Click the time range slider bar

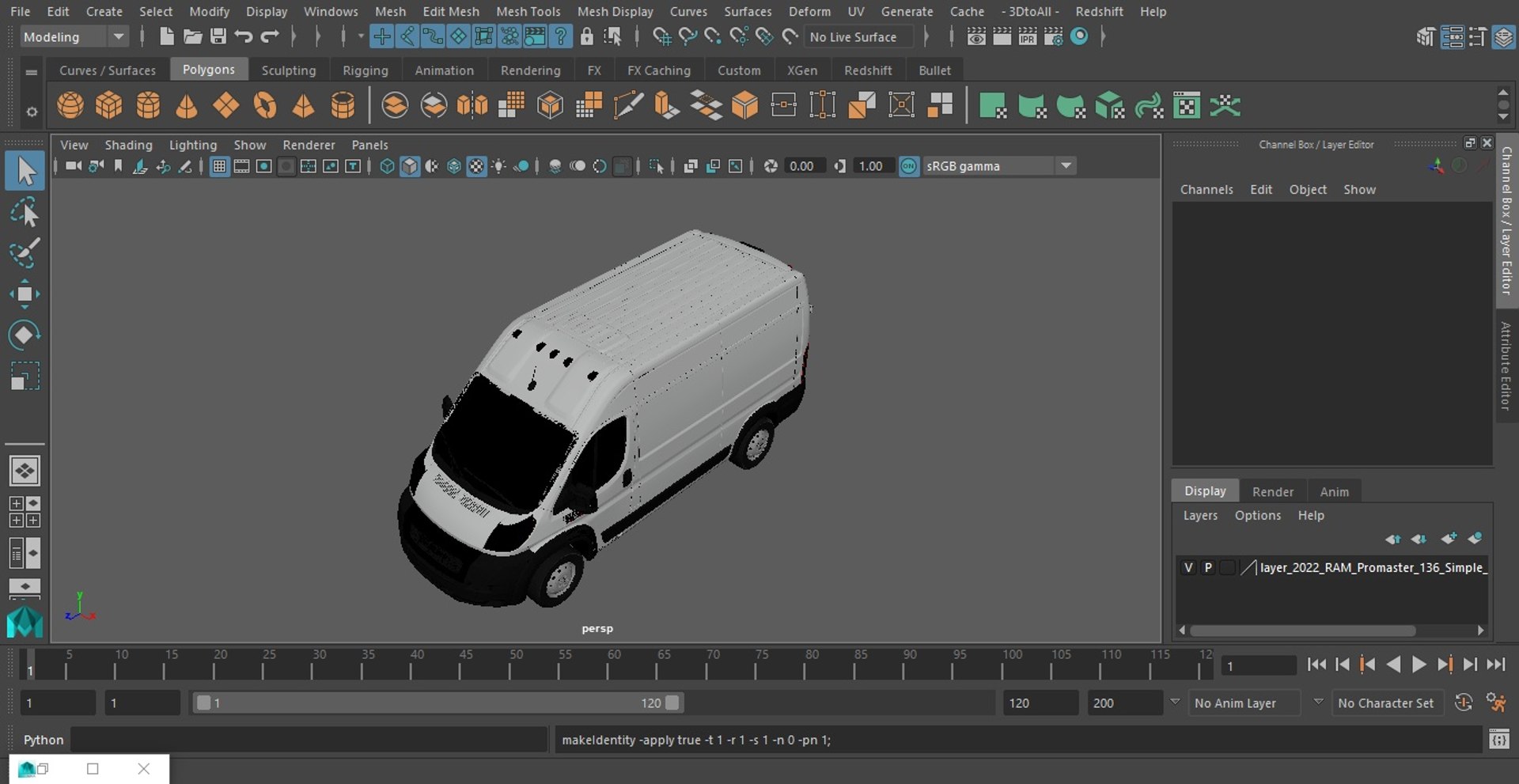tap(438, 703)
